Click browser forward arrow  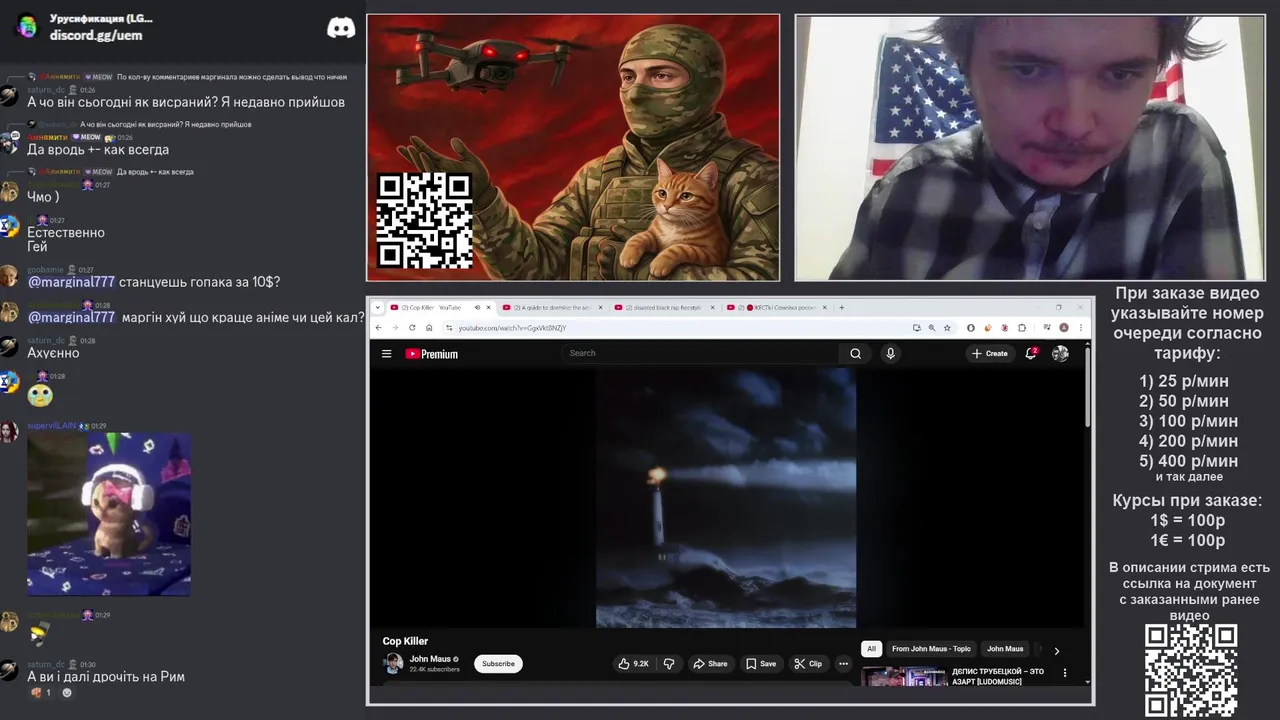click(395, 327)
